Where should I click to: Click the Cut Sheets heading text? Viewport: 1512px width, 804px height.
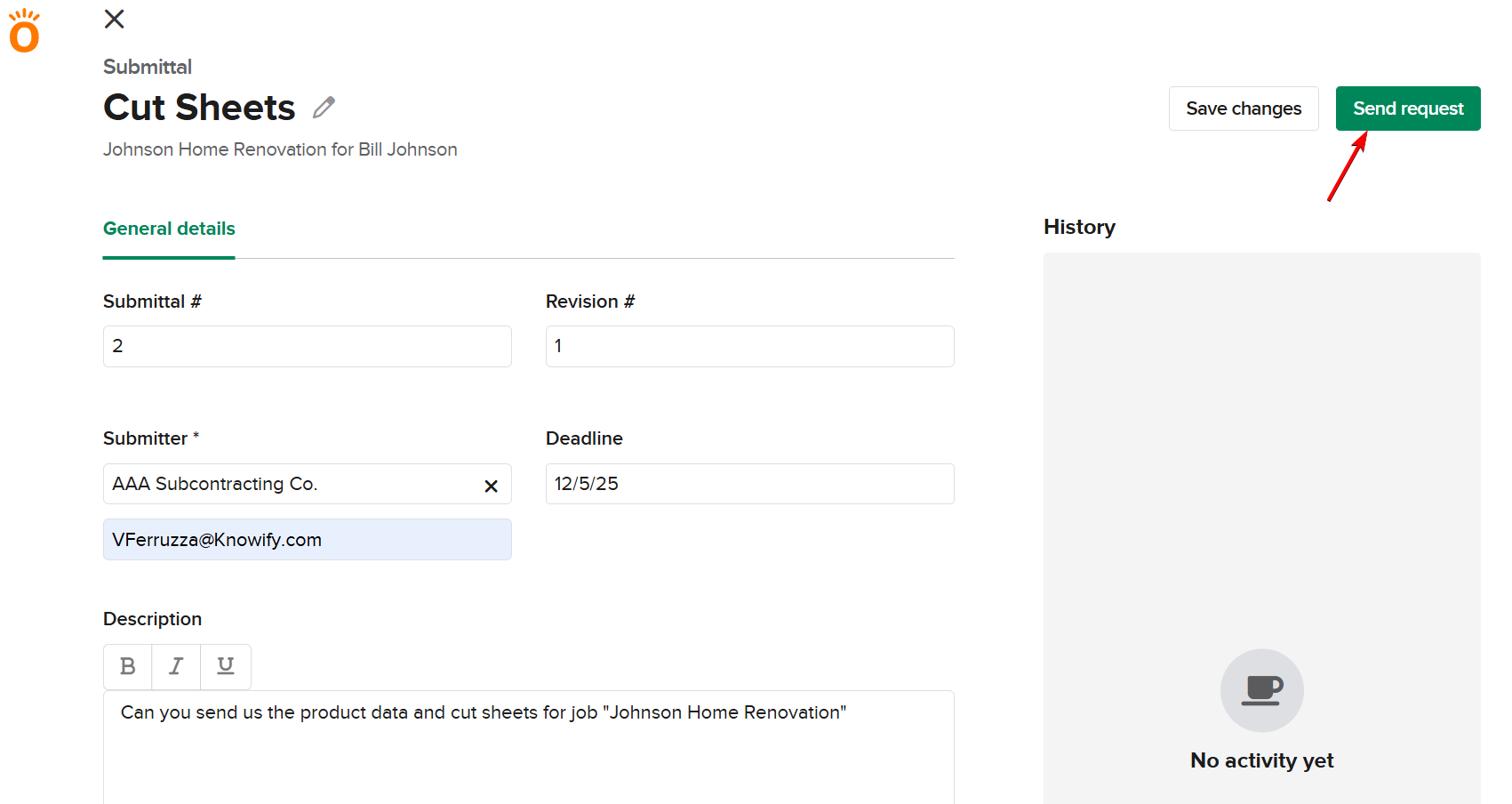coord(199,108)
